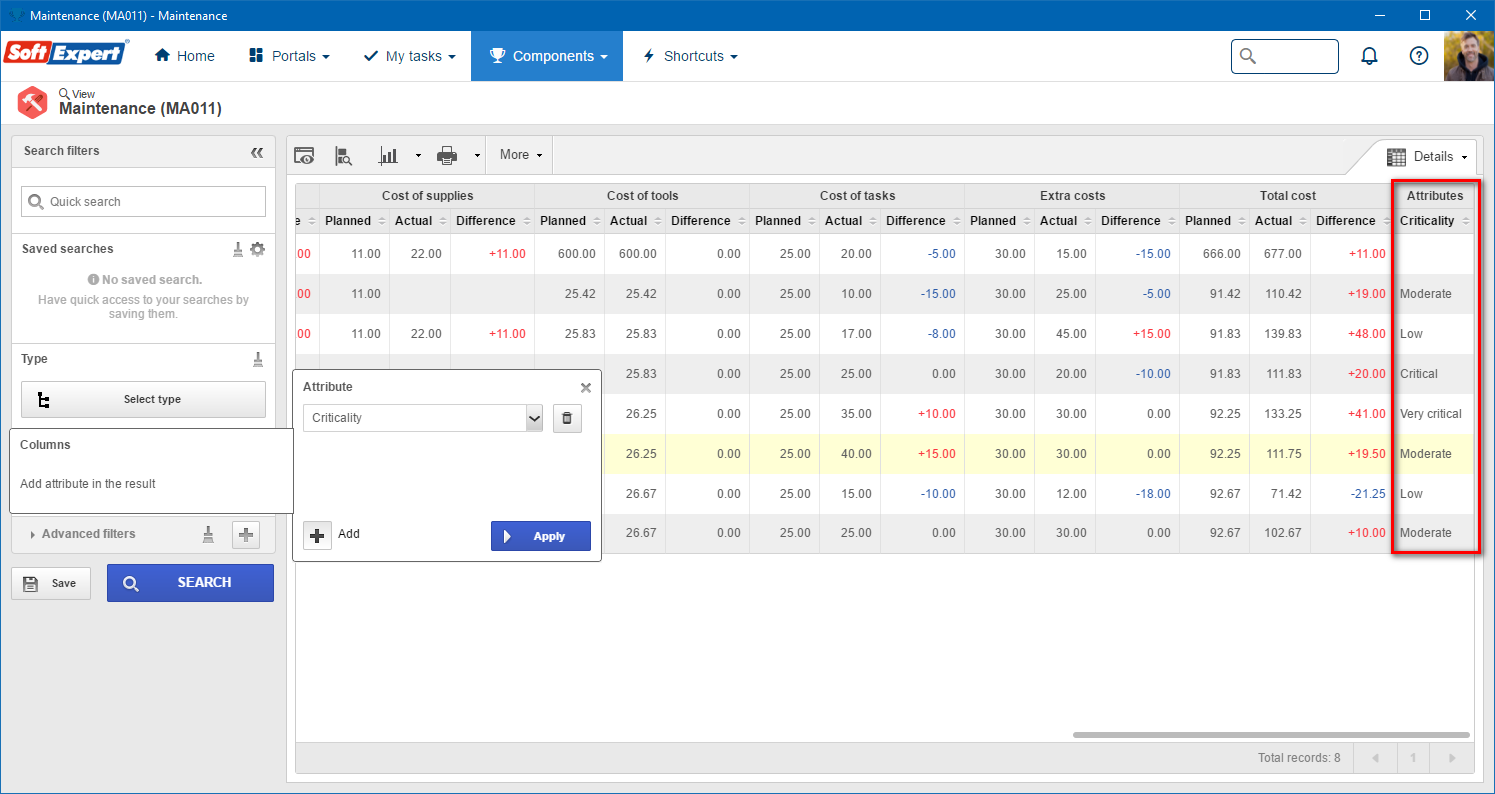Click the chart icon in toolbar

point(388,155)
